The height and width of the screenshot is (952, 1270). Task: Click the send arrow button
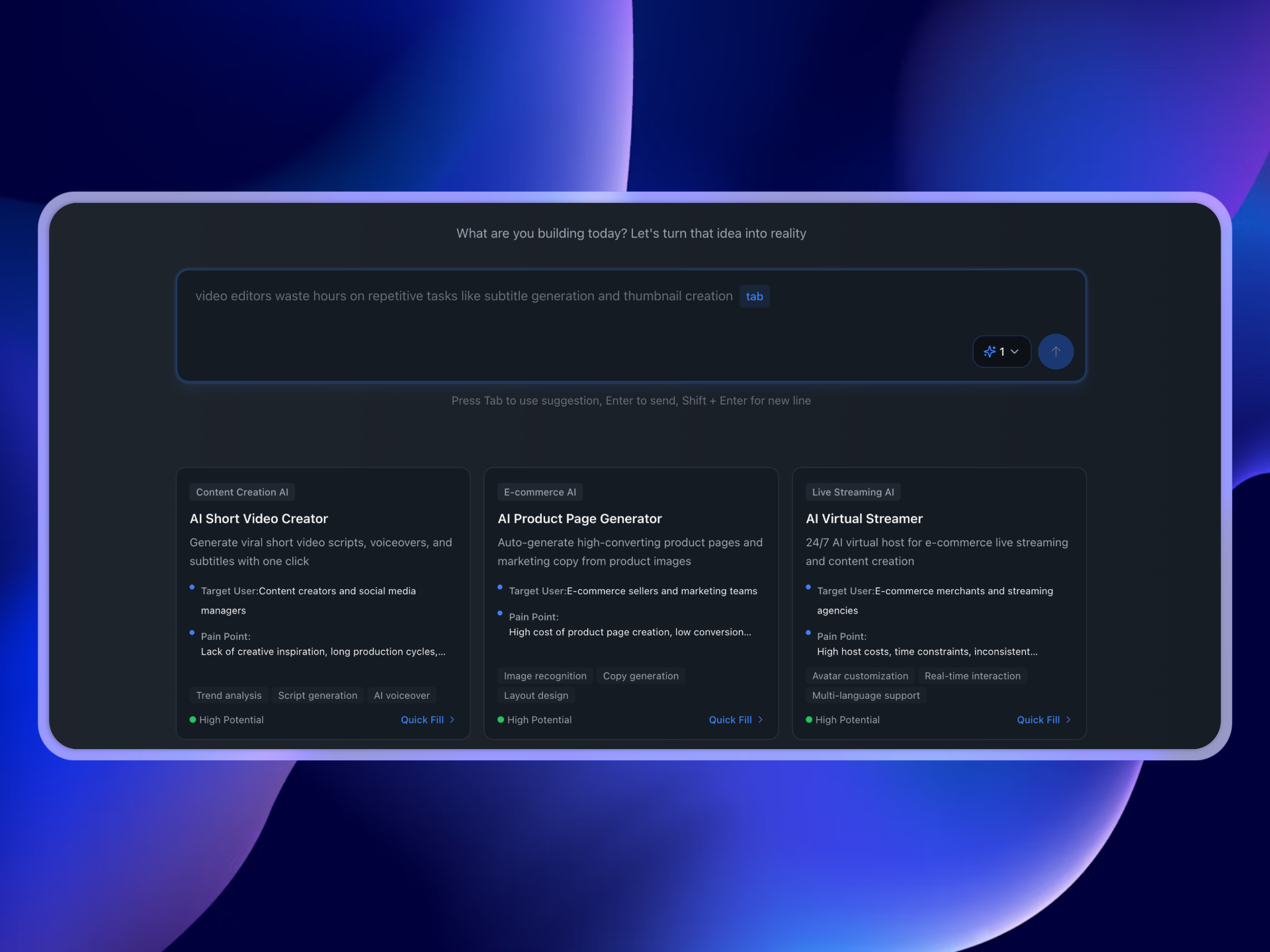tap(1055, 352)
